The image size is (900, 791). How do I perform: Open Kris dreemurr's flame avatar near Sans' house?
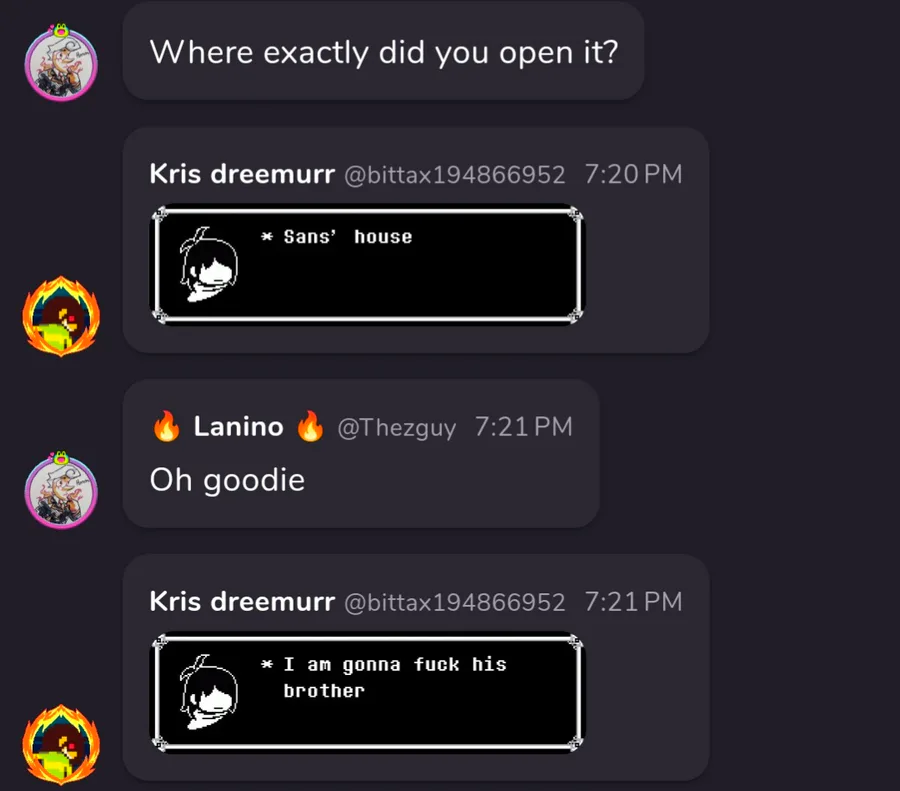click(x=61, y=316)
